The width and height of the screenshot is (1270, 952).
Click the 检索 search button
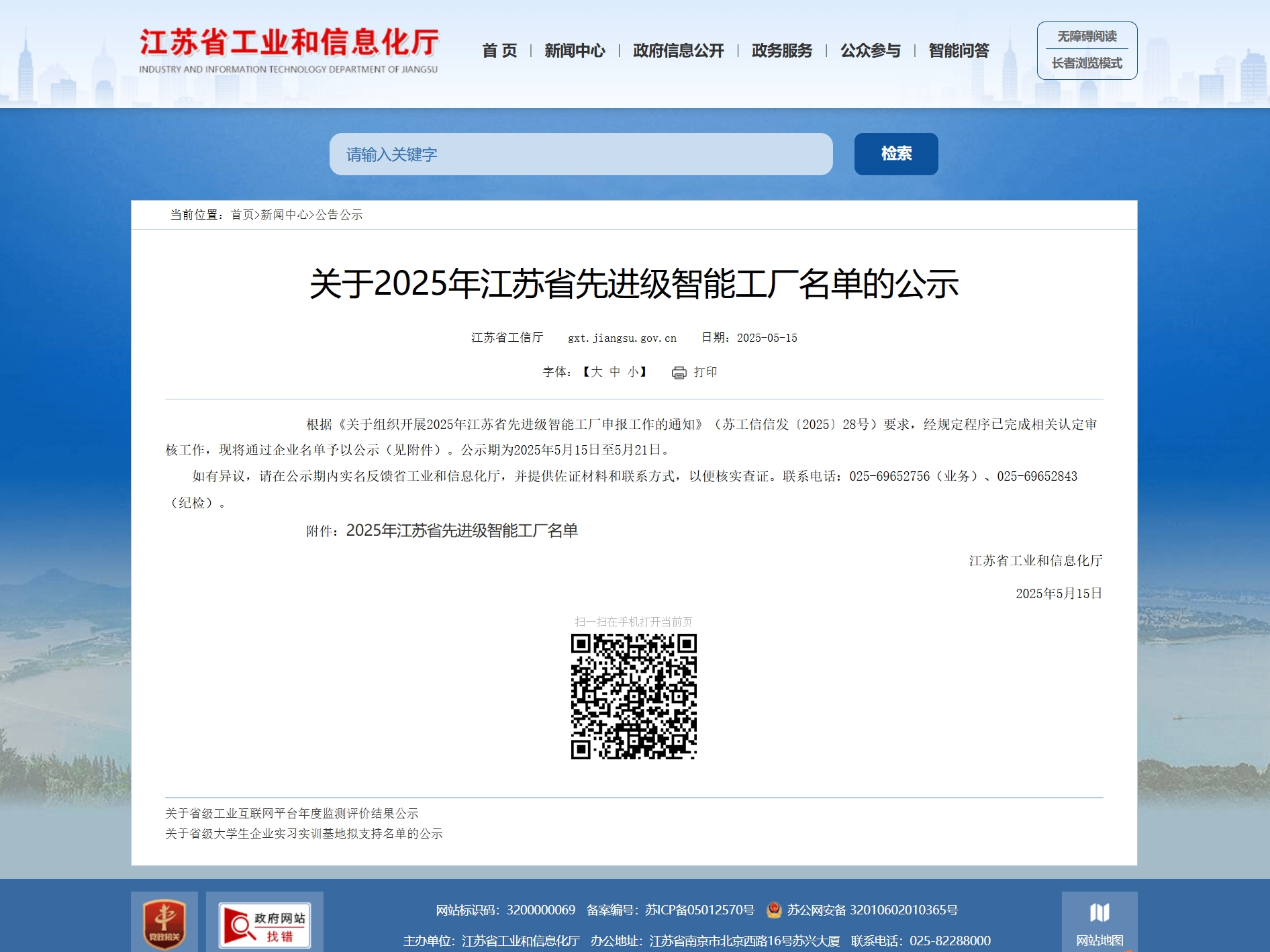pos(895,154)
